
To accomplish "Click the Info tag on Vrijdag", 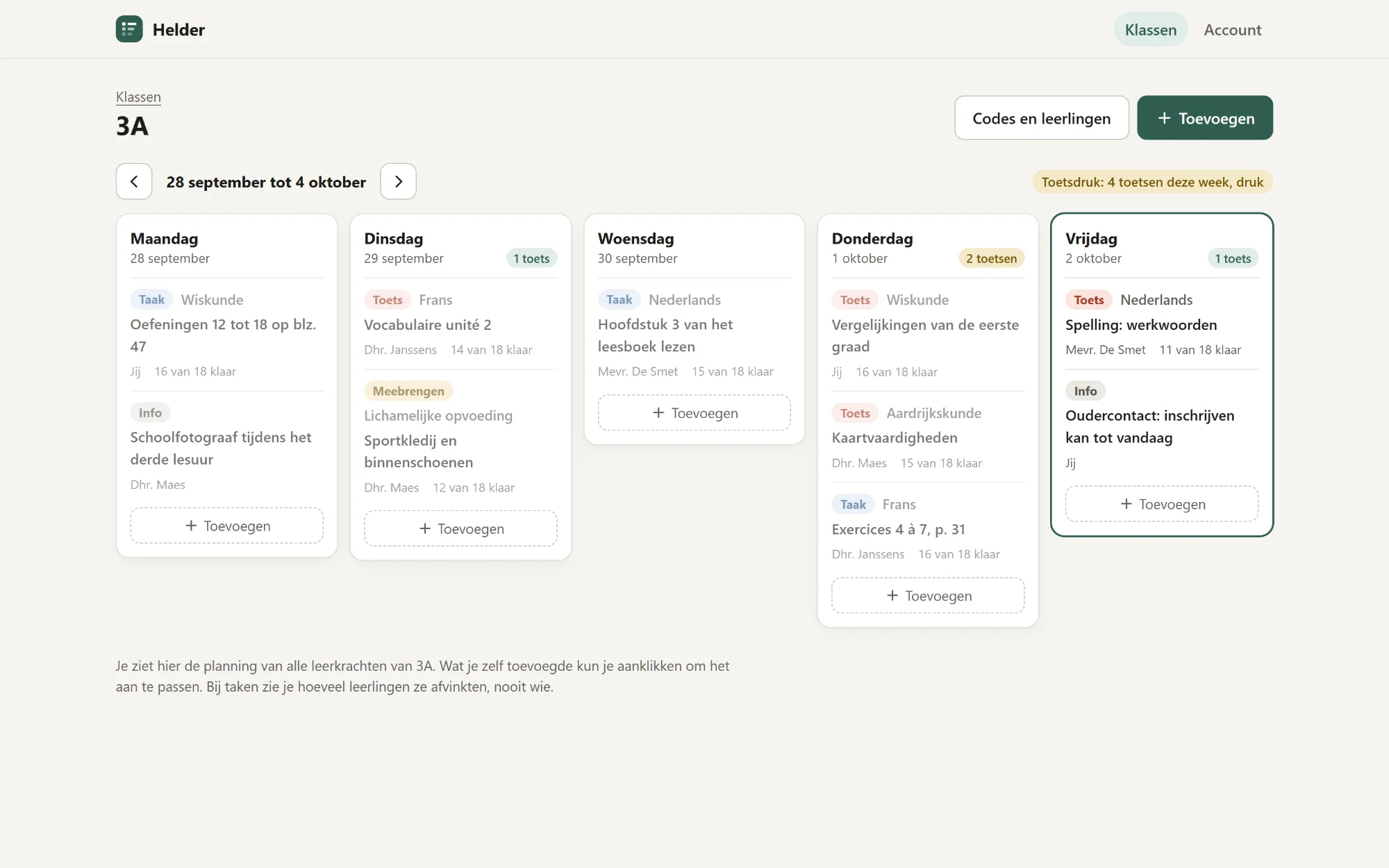I will click(x=1086, y=391).
